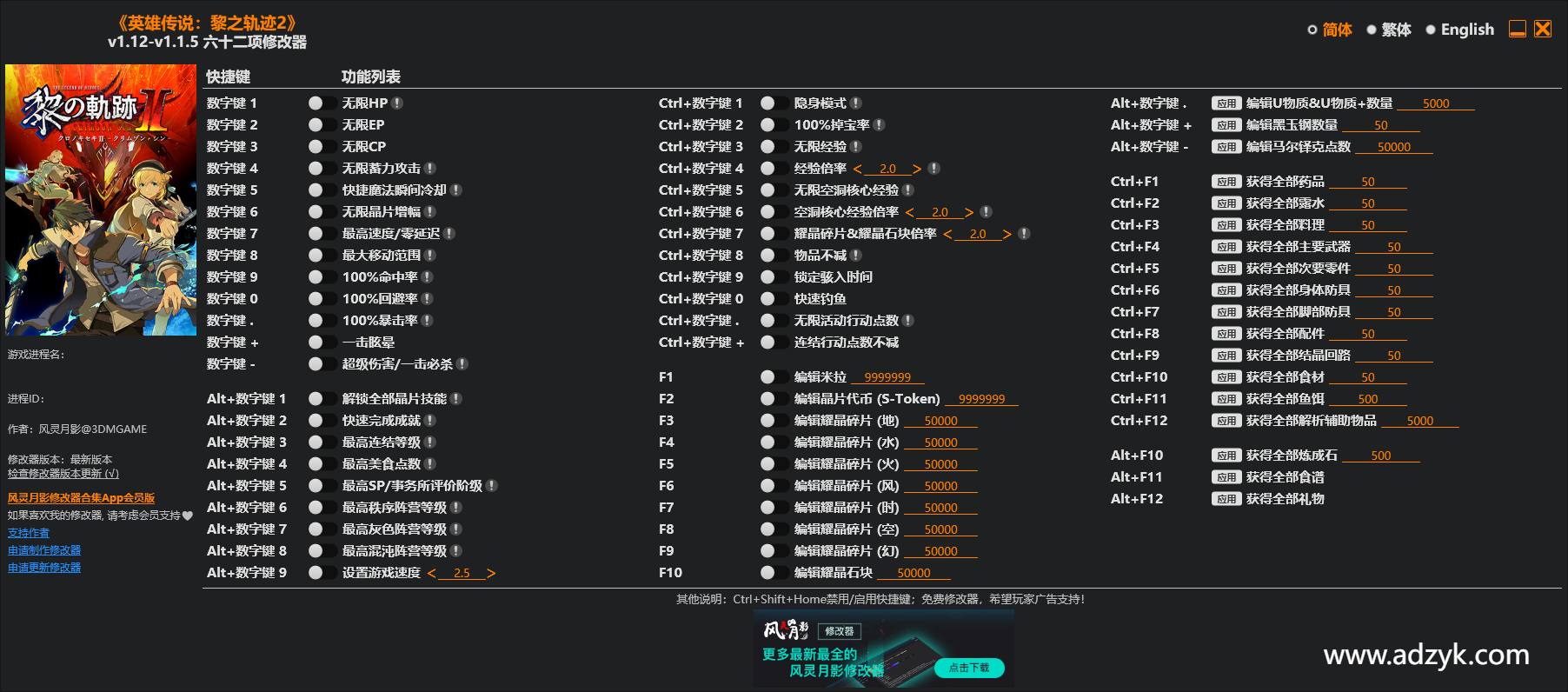1568x692 pixels.
Task: Click the game cover art thumbnail
Action: (101, 200)
